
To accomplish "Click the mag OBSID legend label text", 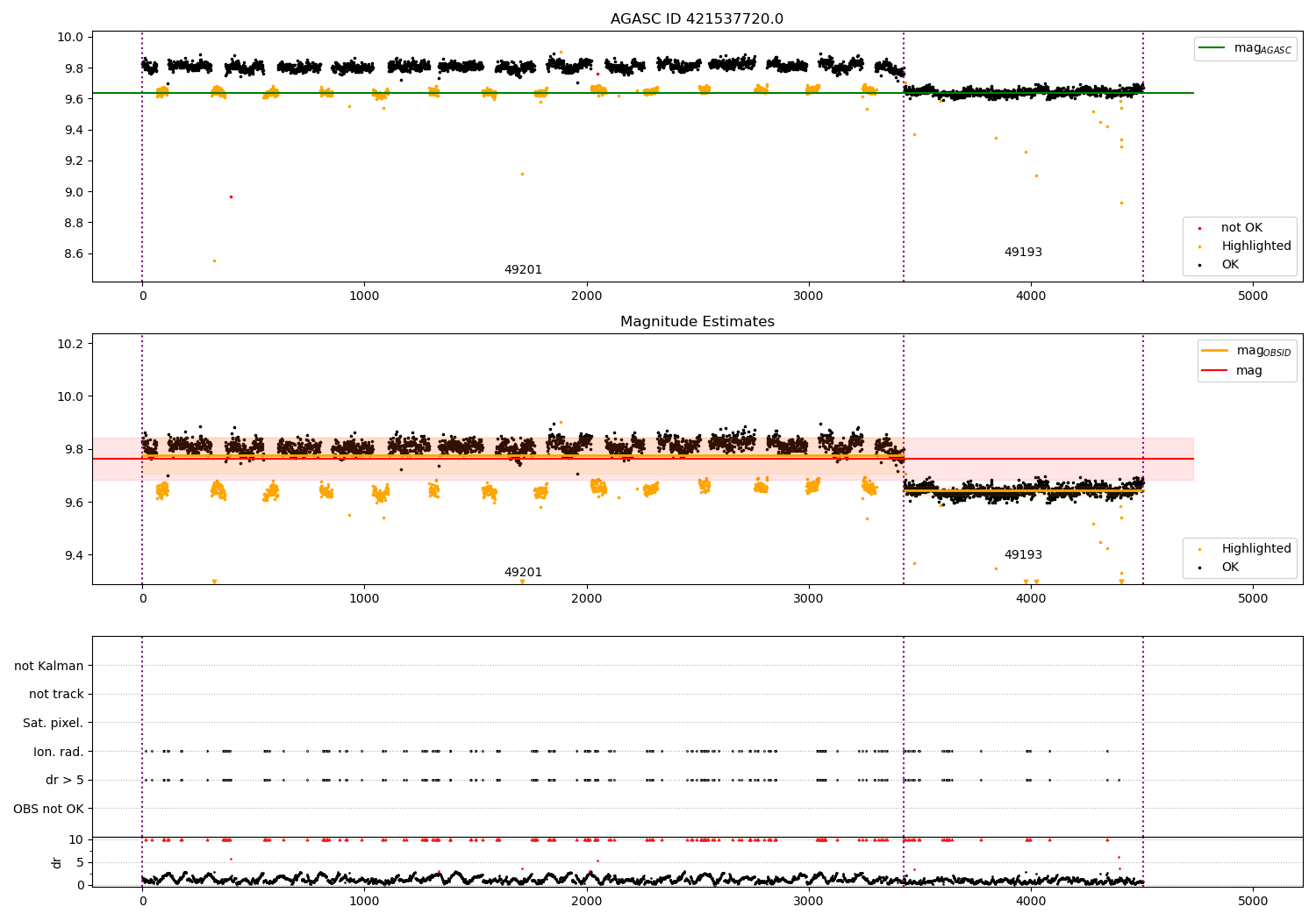I will click(x=1264, y=351).
